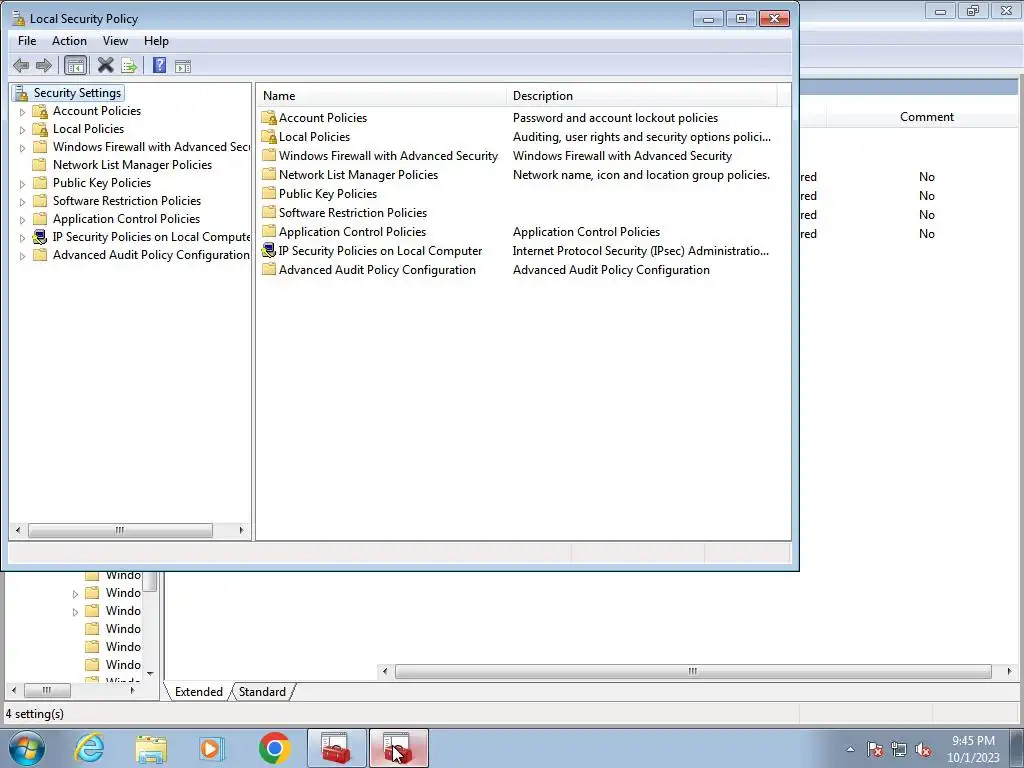Viewport: 1024px width, 768px height.
Task: Open Windows Explorer from the taskbar
Action: (151, 748)
